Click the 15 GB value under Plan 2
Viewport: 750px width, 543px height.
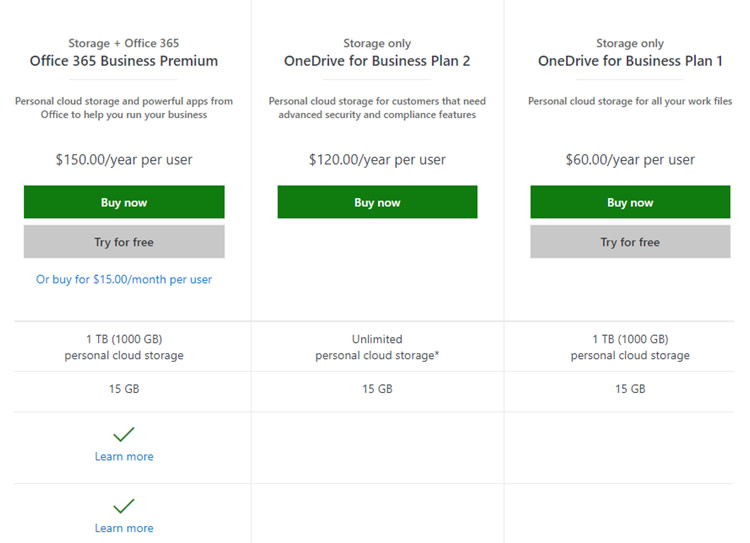pos(377,389)
